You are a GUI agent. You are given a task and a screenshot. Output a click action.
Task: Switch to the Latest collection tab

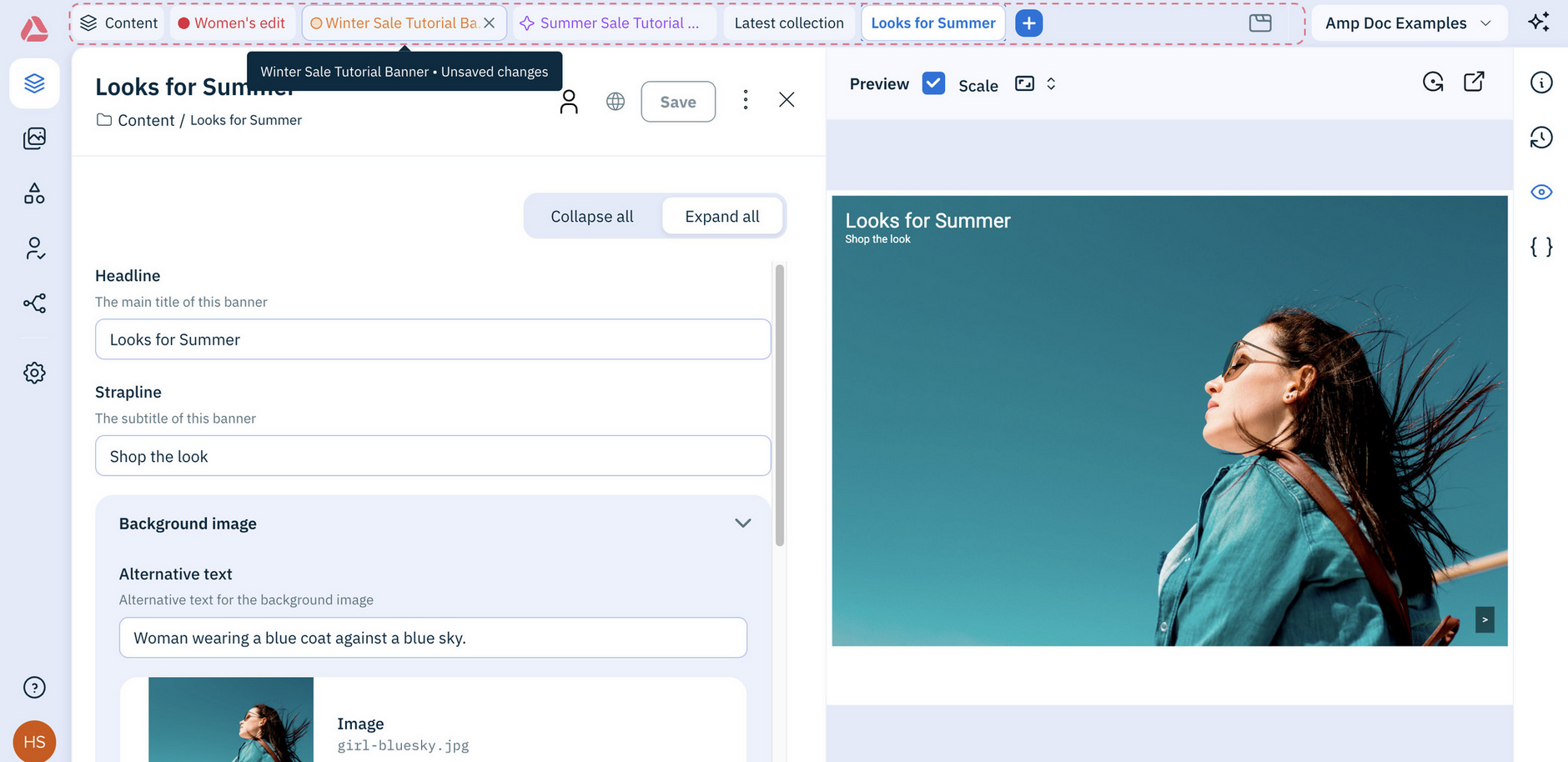789,23
